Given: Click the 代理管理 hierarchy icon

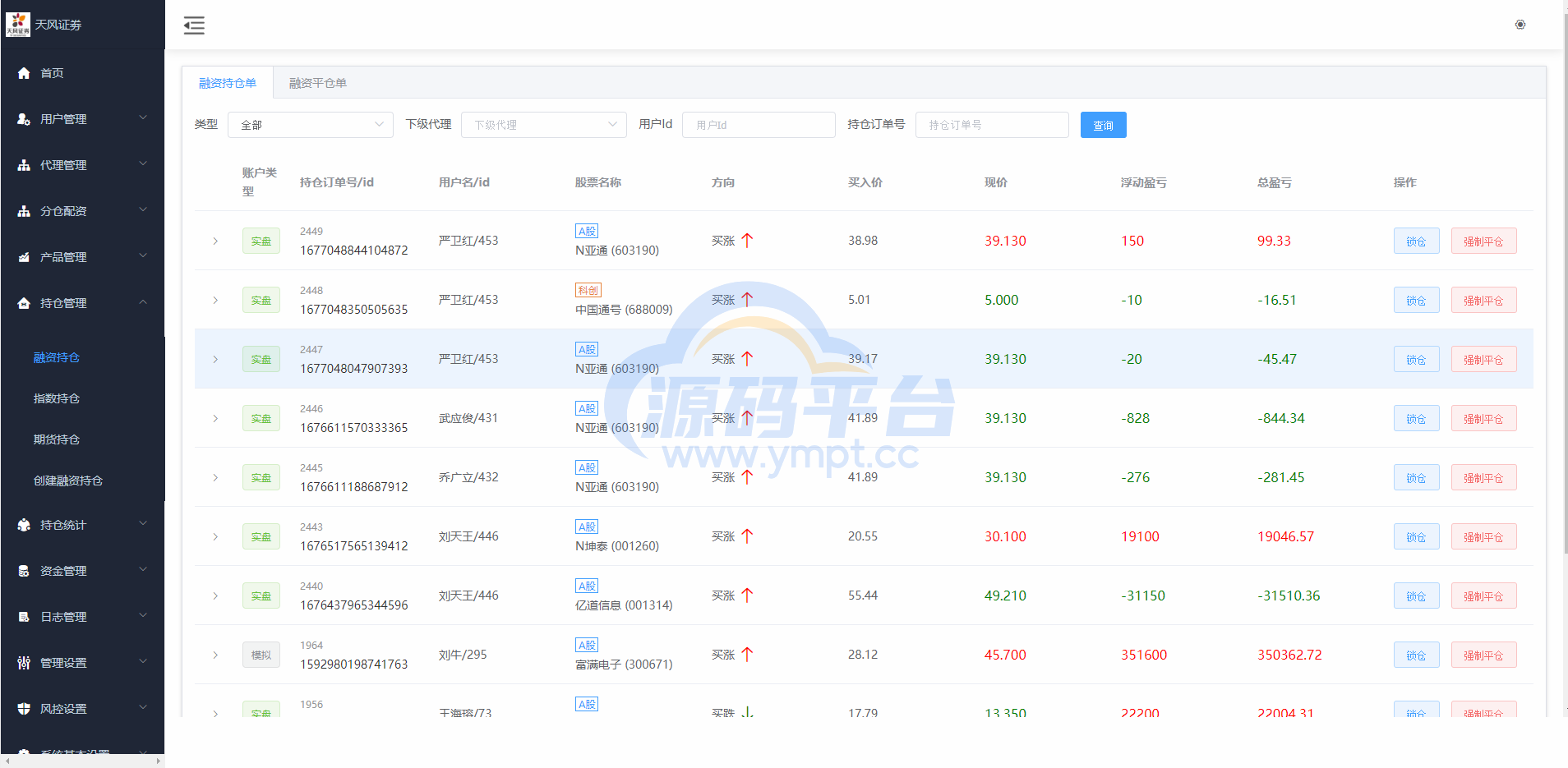Looking at the screenshot, I should click(x=24, y=165).
